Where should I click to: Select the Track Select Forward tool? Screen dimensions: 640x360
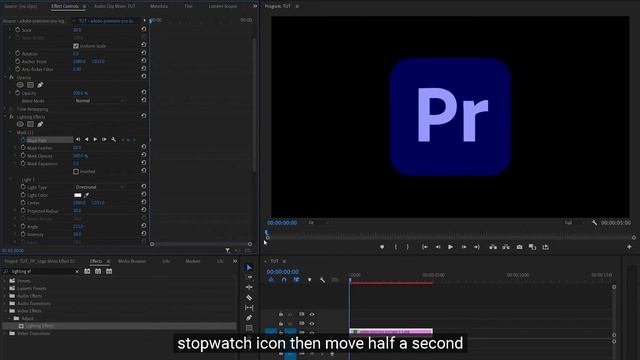pos(249,277)
